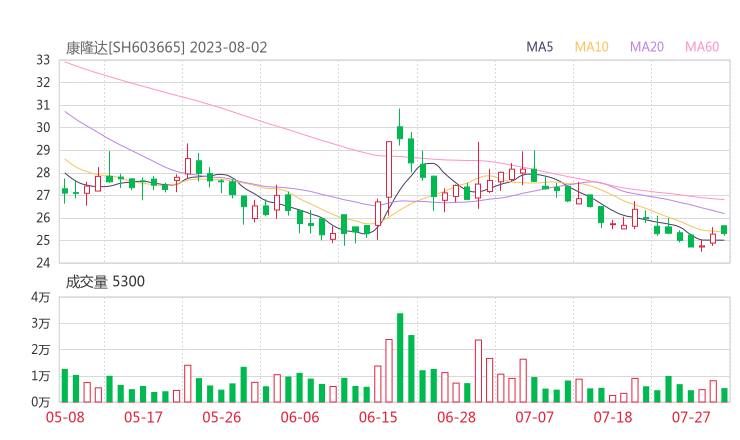740x440 pixels.
Task: Click the 24 price level on the y-axis
Action: [x=43, y=263]
